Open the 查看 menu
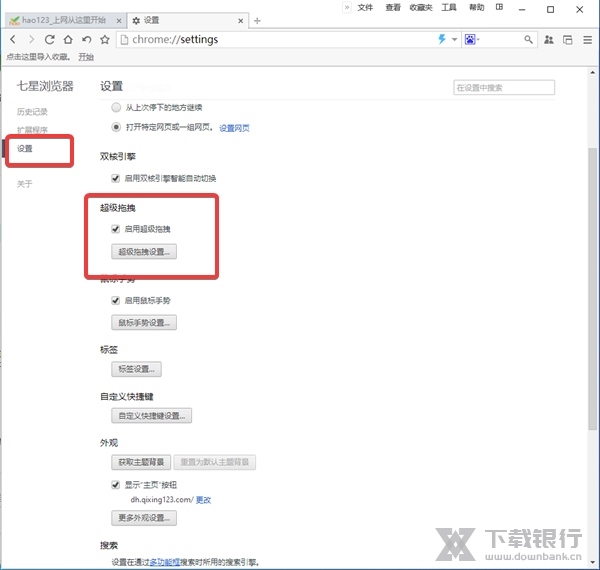The width and height of the screenshot is (600, 570). pyautogui.click(x=393, y=7)
